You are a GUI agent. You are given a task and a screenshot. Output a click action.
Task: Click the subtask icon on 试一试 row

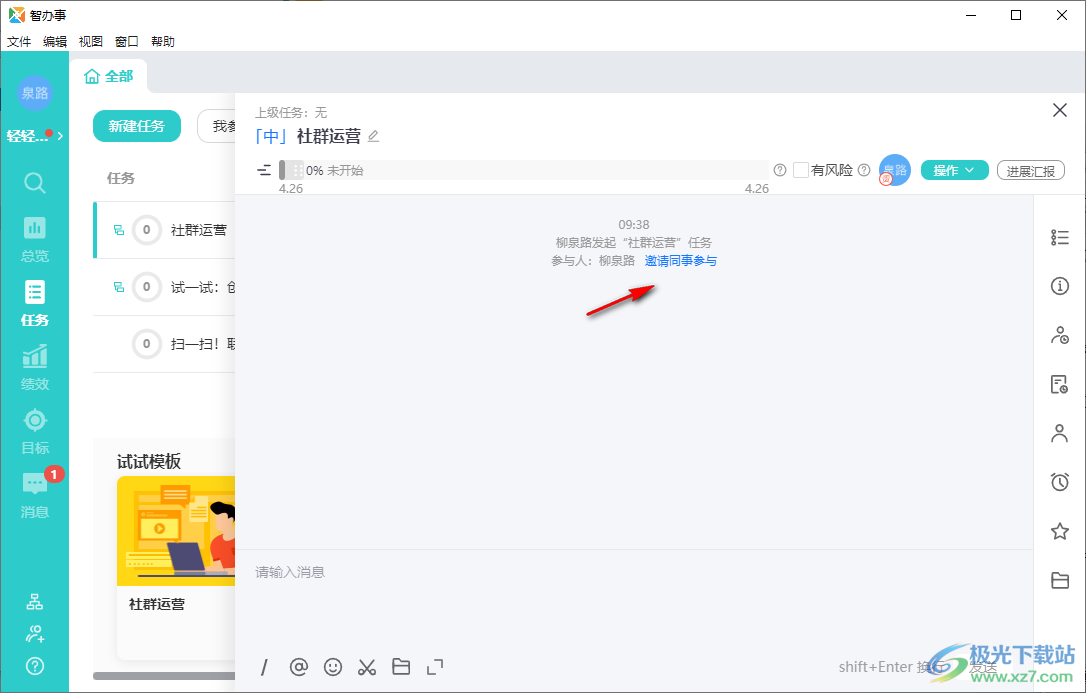(x=118, y=287)
